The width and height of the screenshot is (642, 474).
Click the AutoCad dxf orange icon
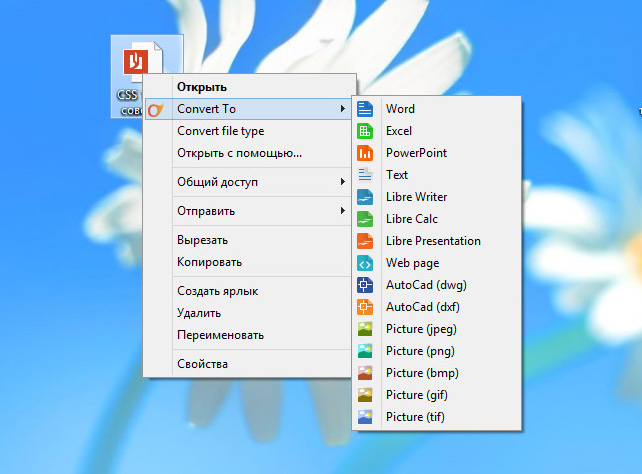[x=365, y=307]
